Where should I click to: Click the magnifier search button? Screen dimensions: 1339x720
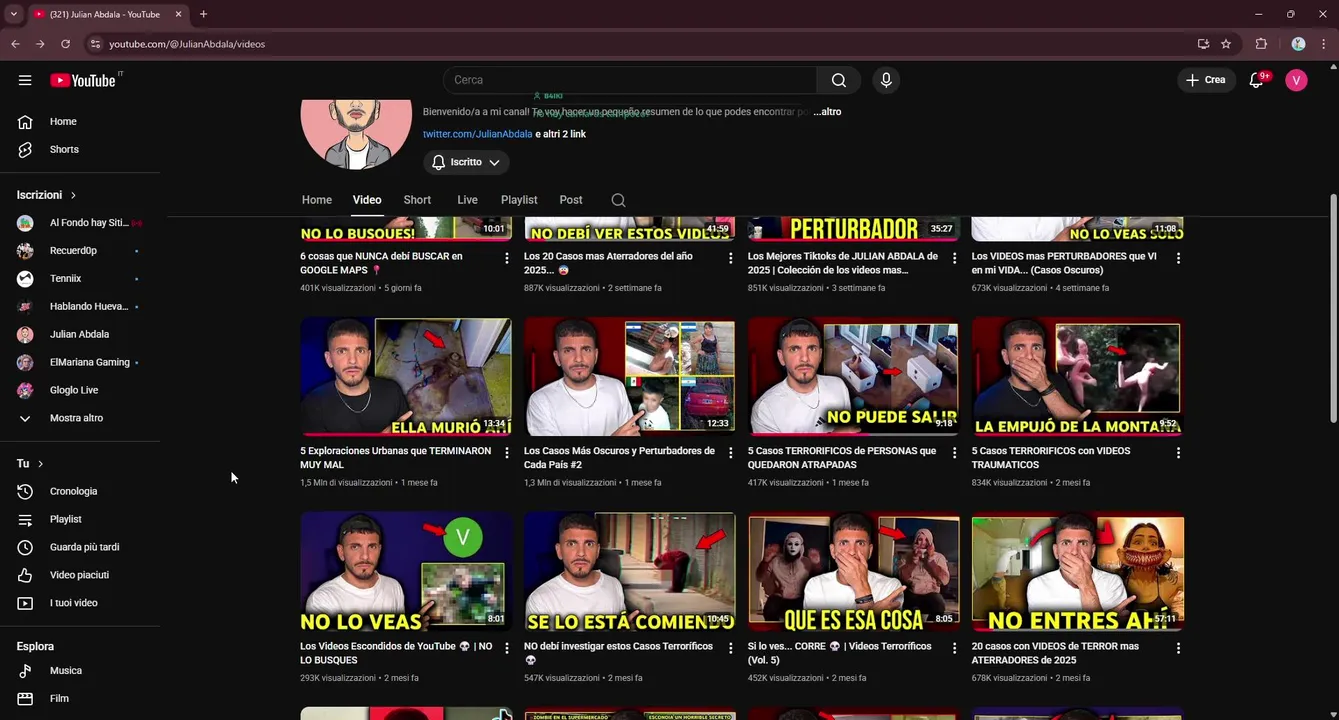pos(839,80)
